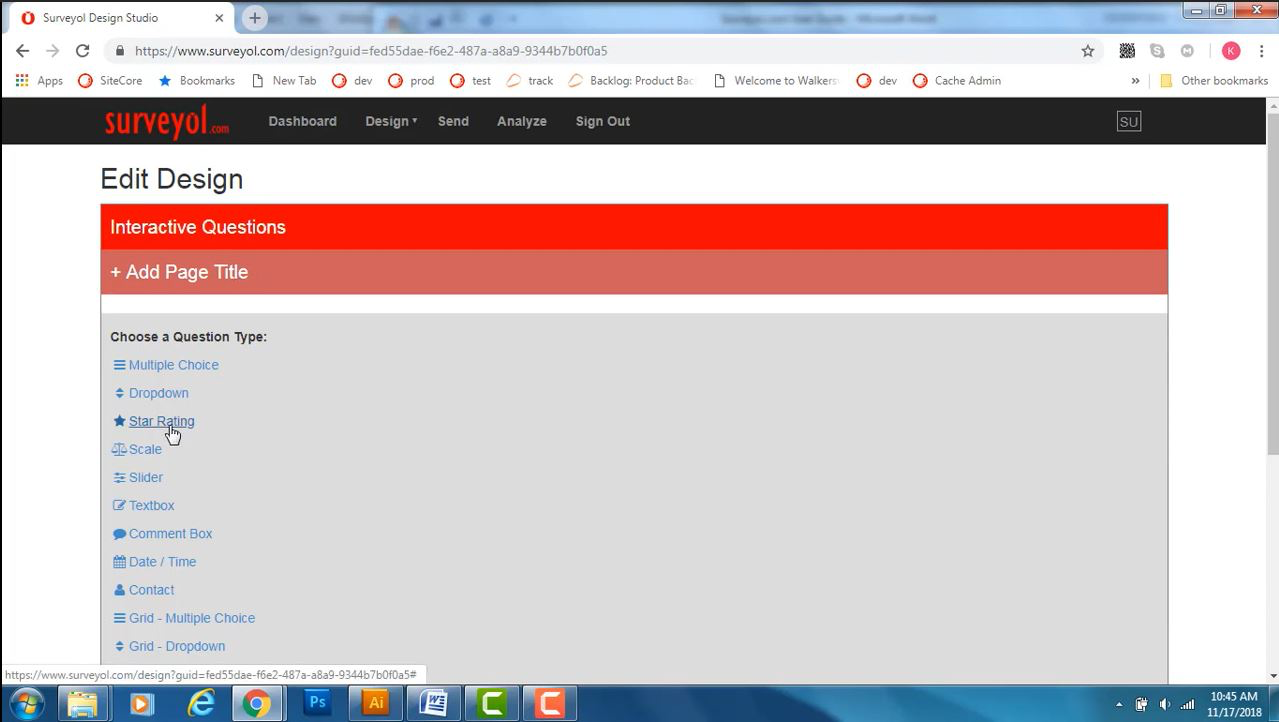The width and height of the screenshot is (1279, 722).
Task: Click the speech bubble icon beside Comment Box
Action: click(119, 534)
